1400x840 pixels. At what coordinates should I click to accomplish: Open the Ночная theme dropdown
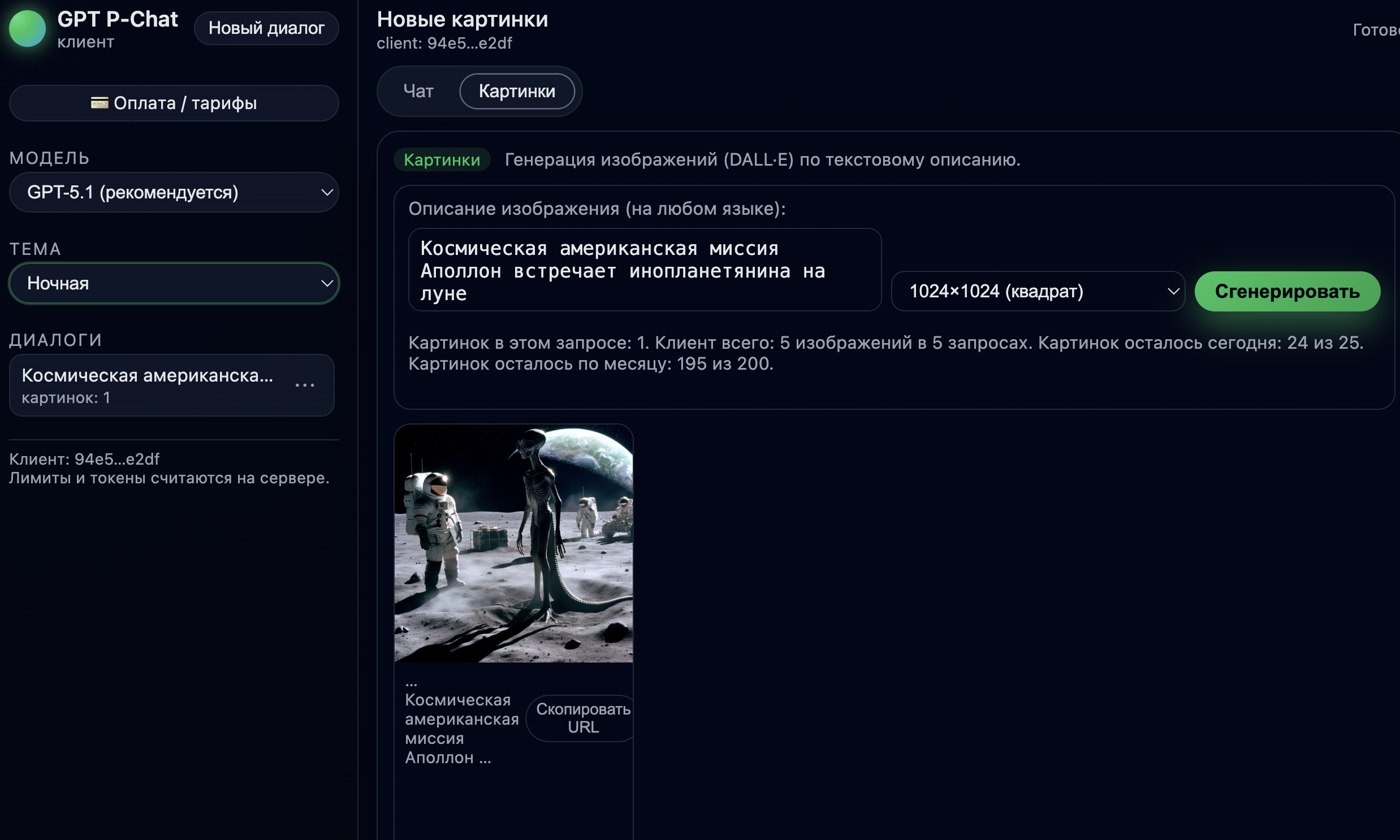(170, 283)
